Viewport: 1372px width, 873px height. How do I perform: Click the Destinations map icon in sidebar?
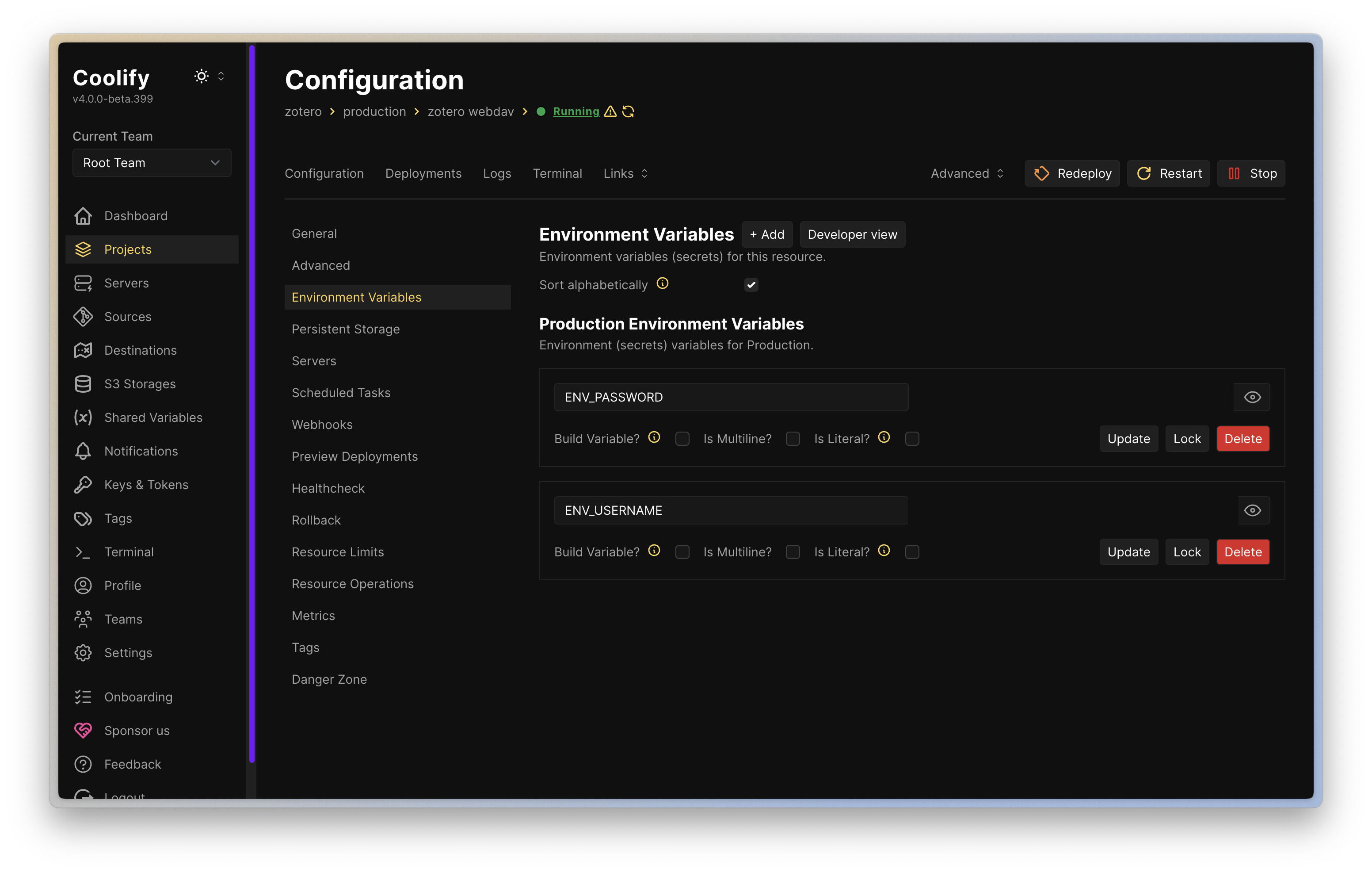[83, 350]
